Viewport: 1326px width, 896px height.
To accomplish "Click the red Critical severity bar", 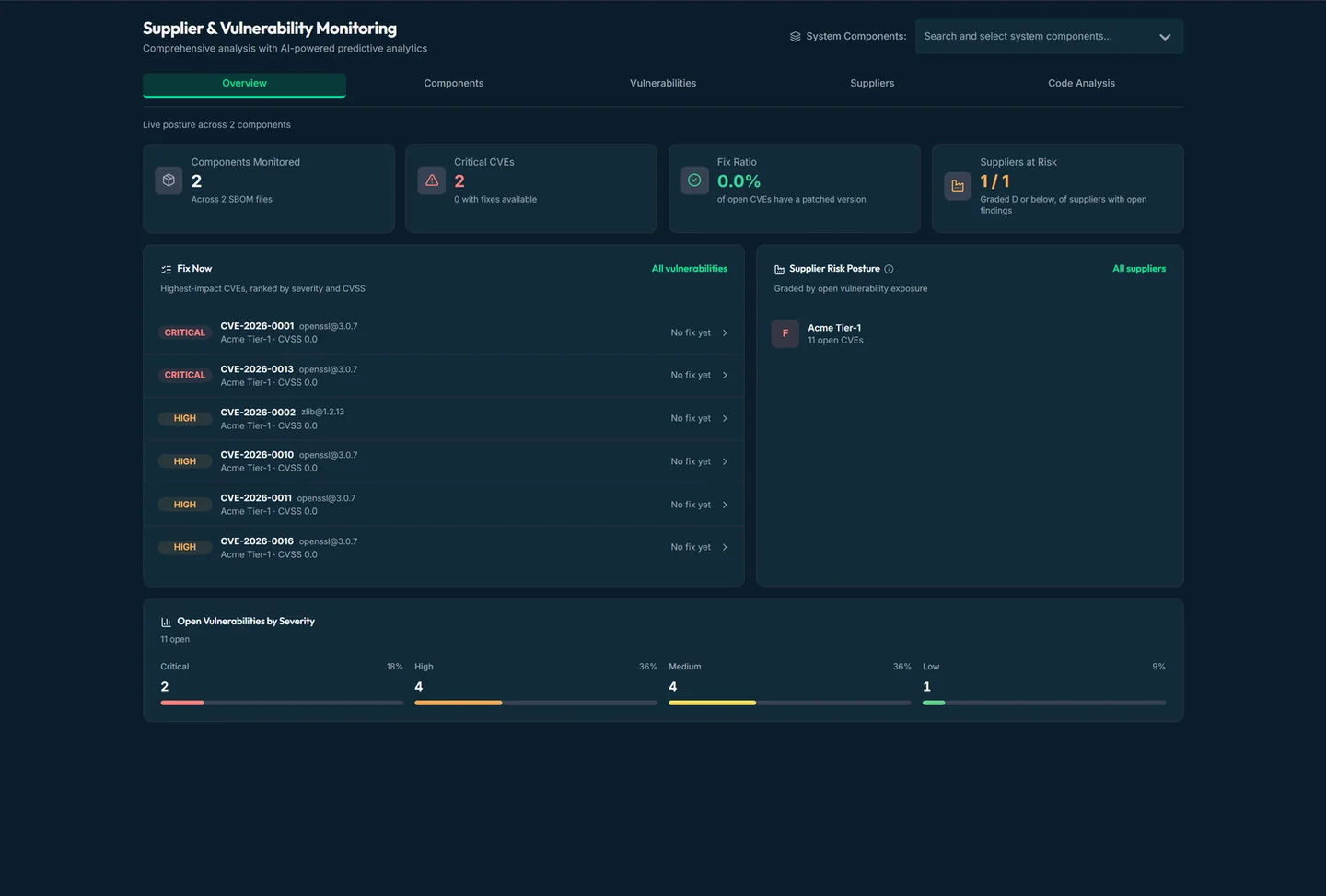I will (x=182, y=704).
